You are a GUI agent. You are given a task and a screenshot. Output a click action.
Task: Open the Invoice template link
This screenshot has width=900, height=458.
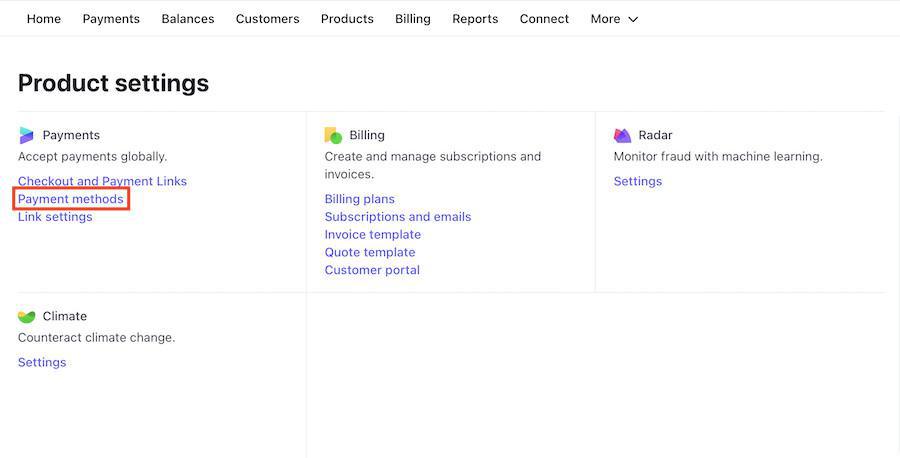[372, 235]
